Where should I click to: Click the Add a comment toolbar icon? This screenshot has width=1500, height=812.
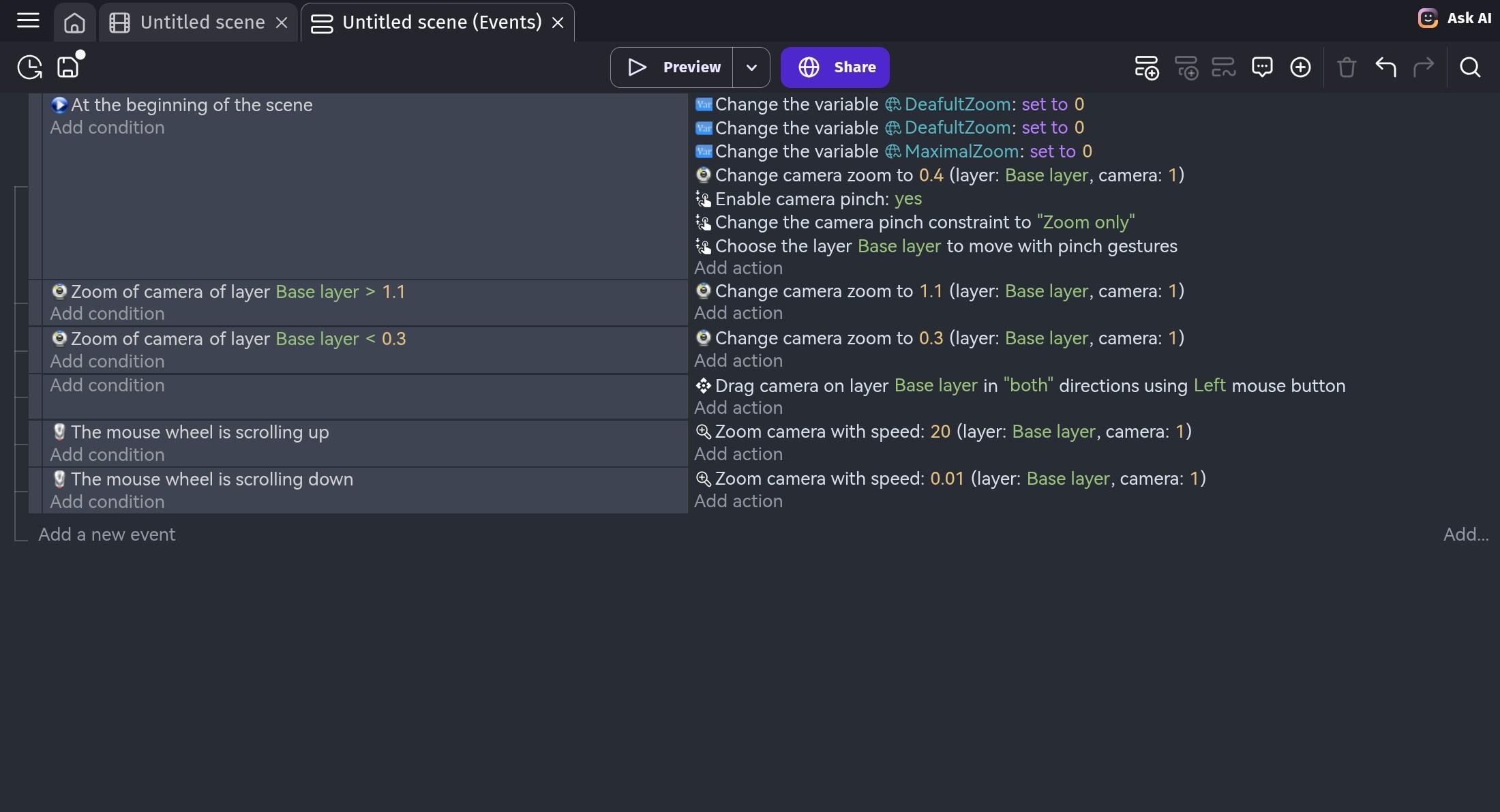click(1262, 67)
